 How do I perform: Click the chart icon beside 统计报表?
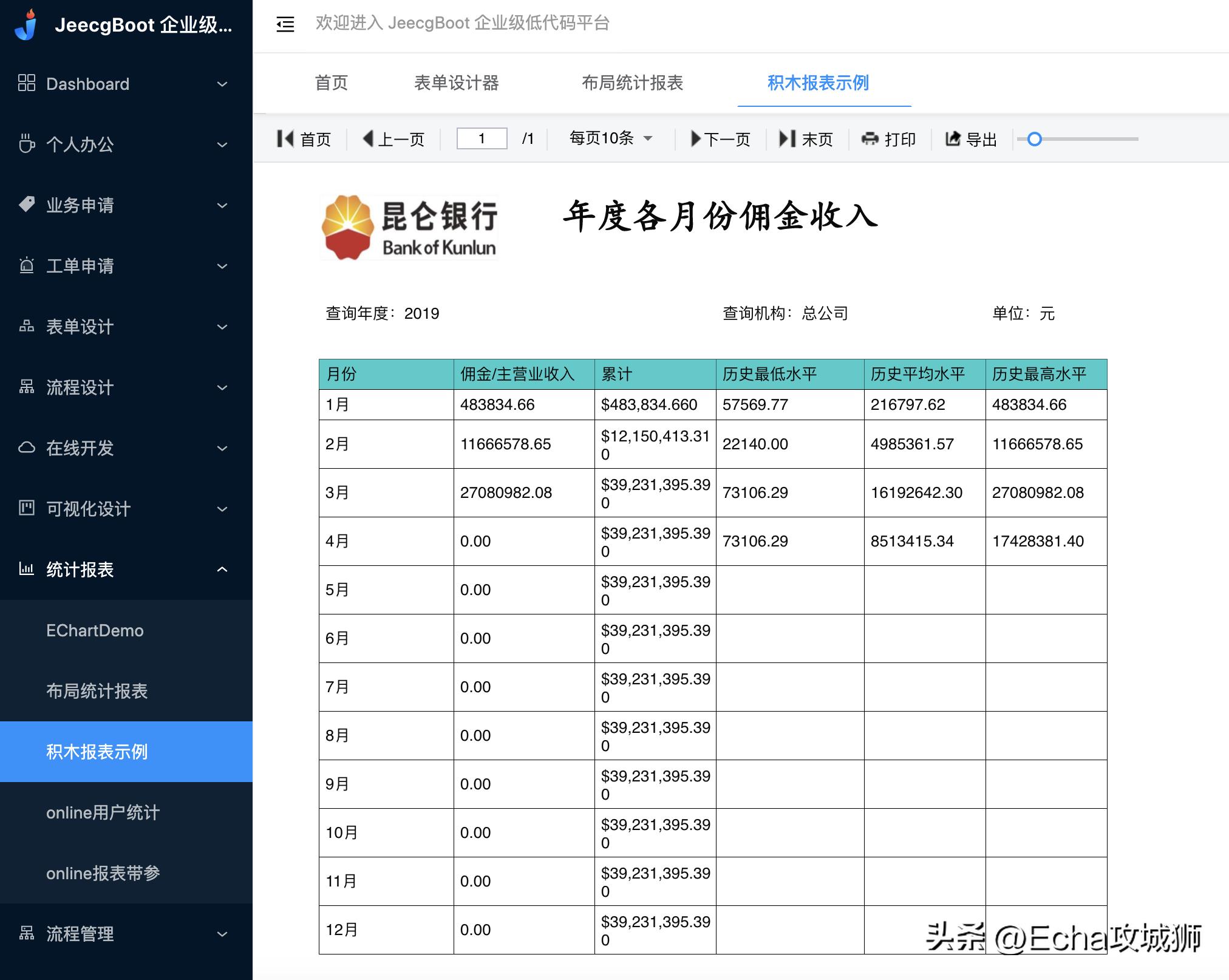click(26, 570)
